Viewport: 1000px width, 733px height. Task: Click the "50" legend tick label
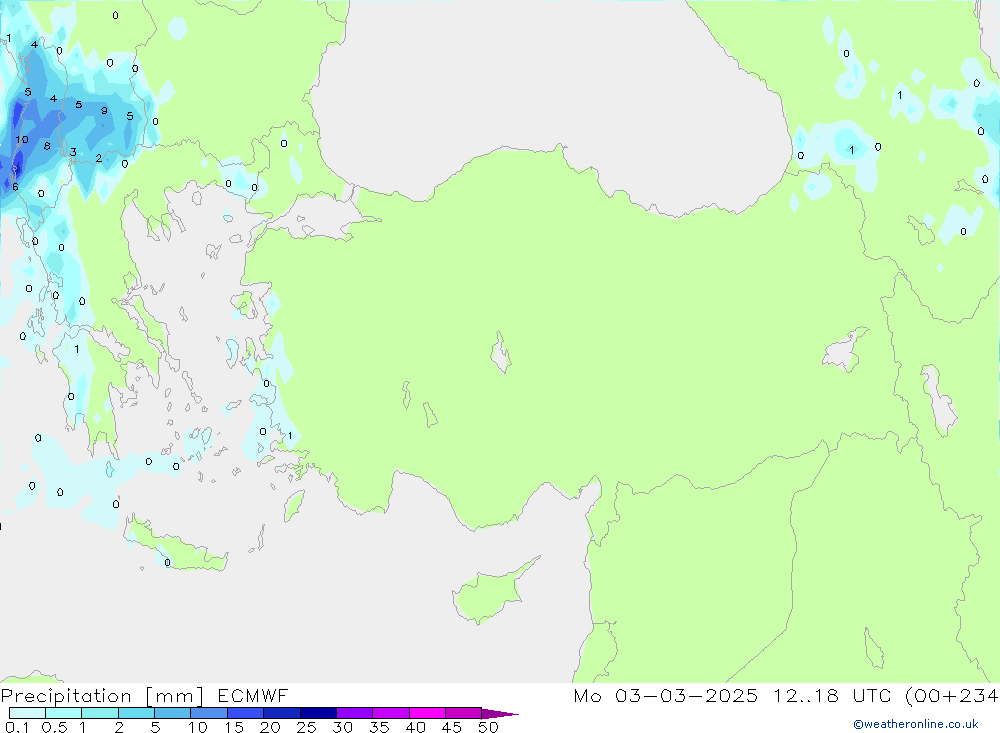[488, 727]
